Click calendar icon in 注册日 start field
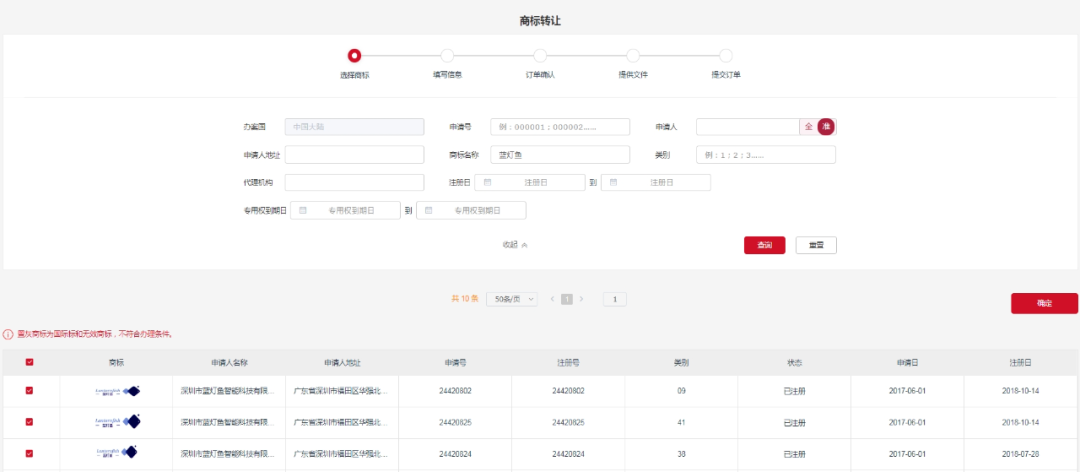The image size is (1080, 472). (487, 183)
